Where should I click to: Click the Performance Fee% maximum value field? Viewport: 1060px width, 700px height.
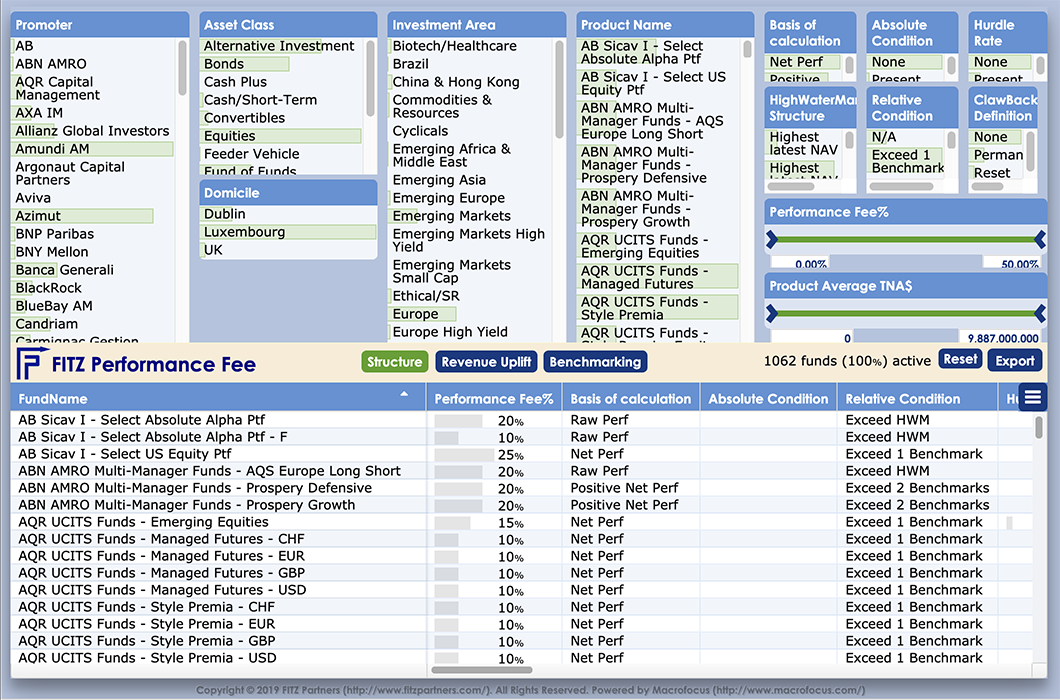(1011, 264)
